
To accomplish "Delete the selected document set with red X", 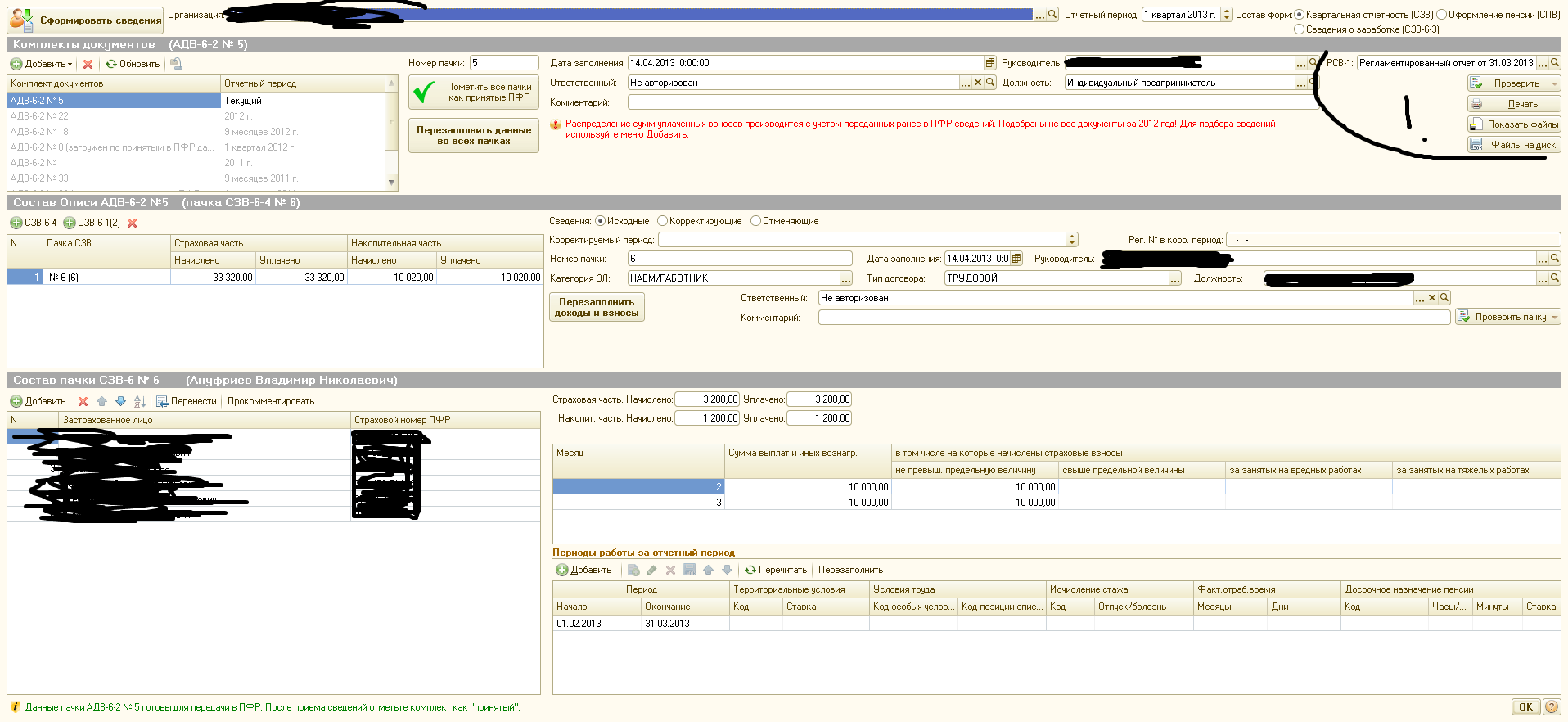I will coord(88,64).
